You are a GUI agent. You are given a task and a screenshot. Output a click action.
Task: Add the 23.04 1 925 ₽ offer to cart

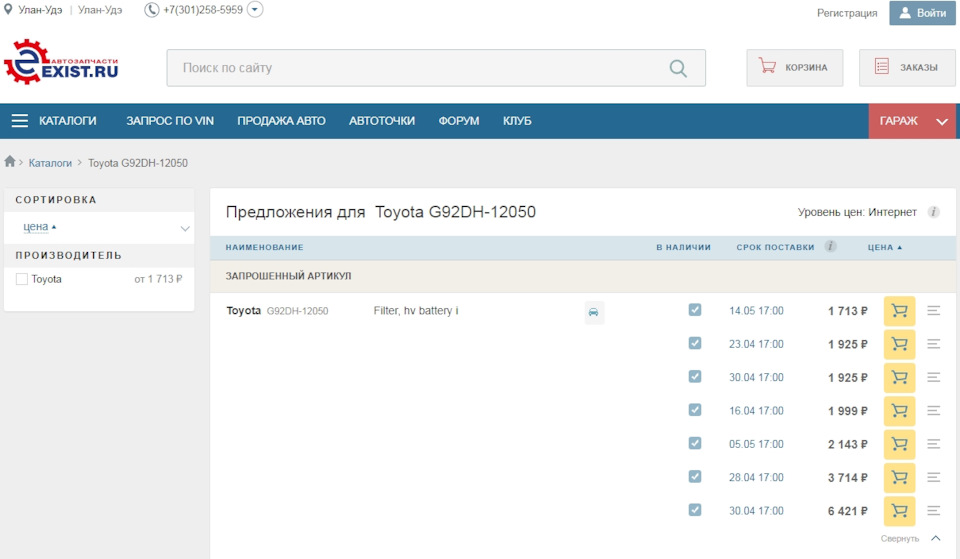click(899, 344)
